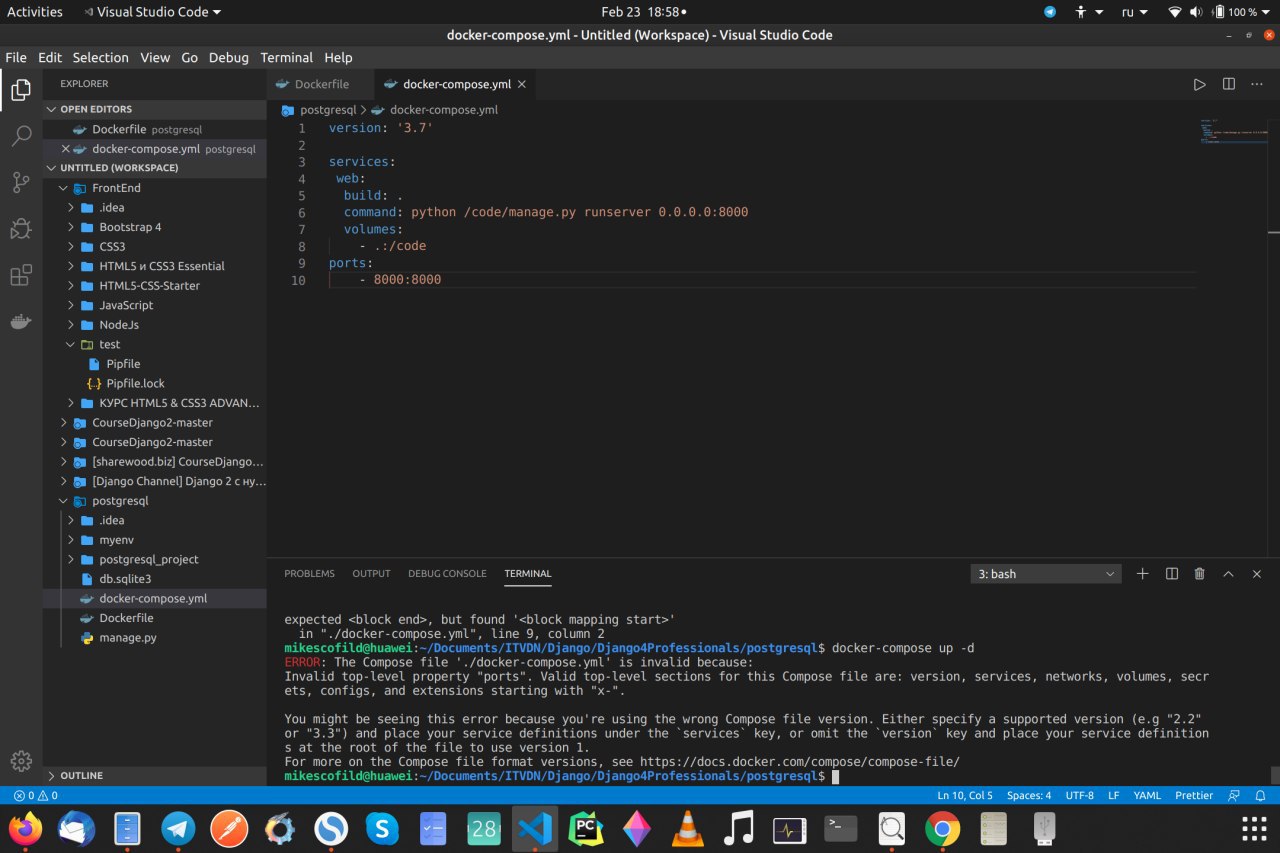The width and height of the screenshot is (1280, 853).
Task: Open manage.py in the explorer
Action: [x=155, y=638]
